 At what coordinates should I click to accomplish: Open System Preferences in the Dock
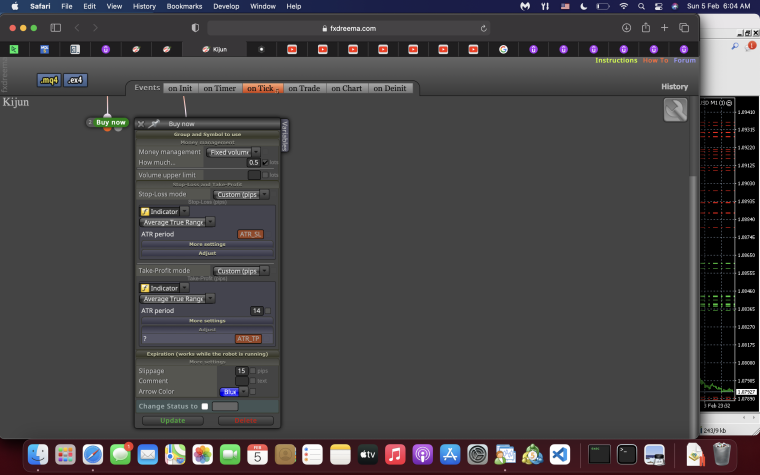point(477,455)
